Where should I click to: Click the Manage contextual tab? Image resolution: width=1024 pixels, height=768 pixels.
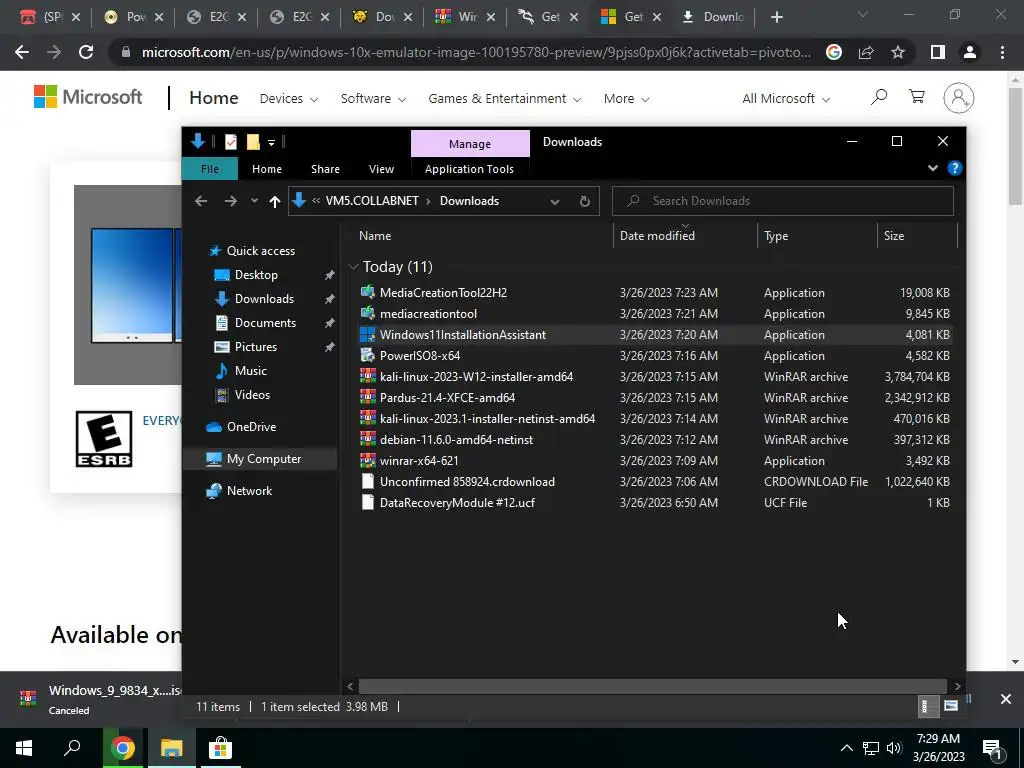coord(470,144)
